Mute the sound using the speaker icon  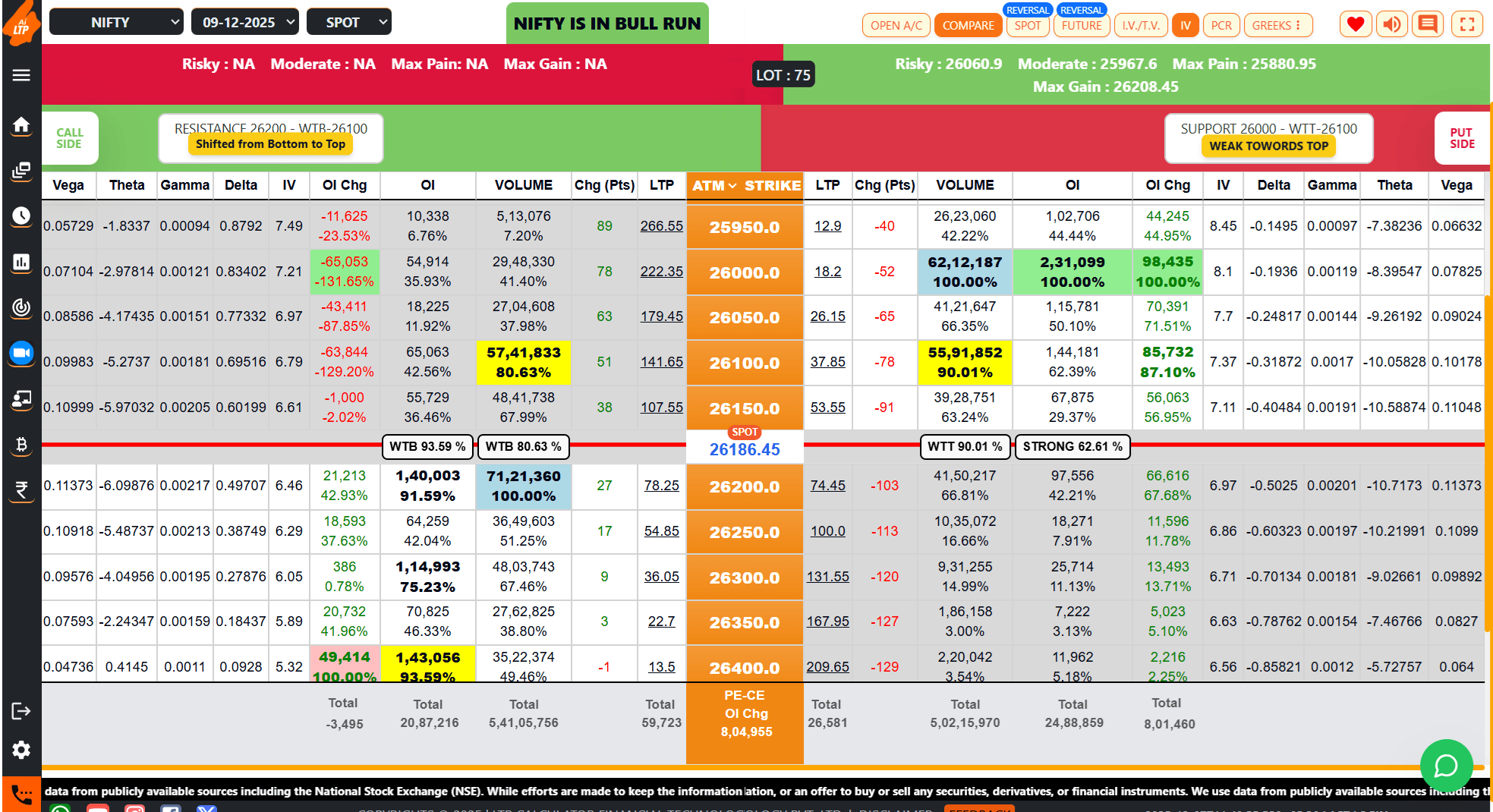tap(1391, 24)
